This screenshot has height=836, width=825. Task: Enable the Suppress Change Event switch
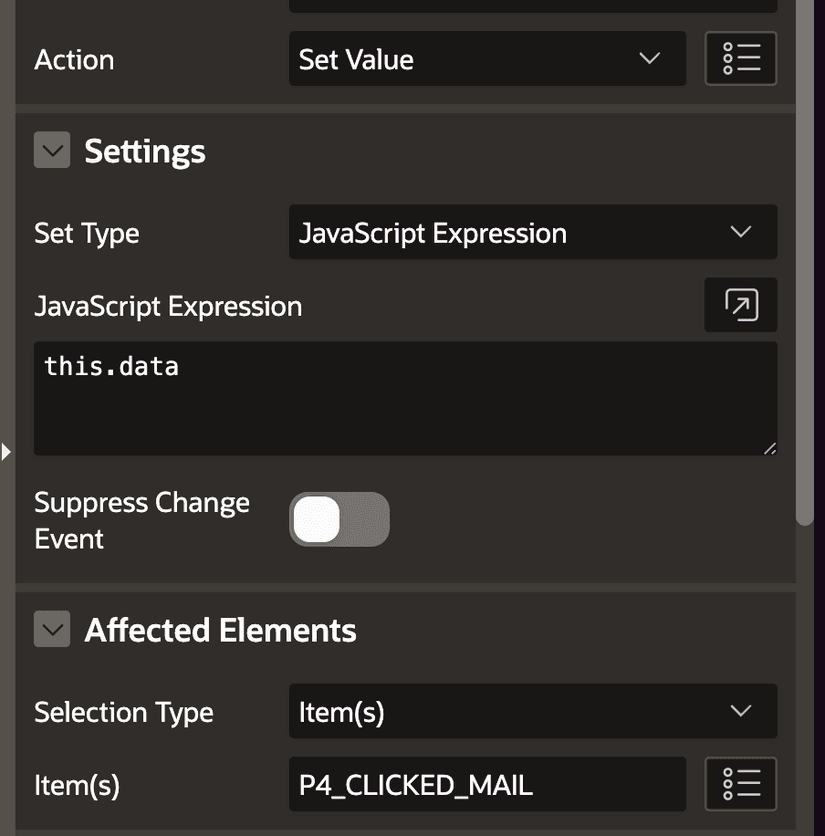(339, 518)
